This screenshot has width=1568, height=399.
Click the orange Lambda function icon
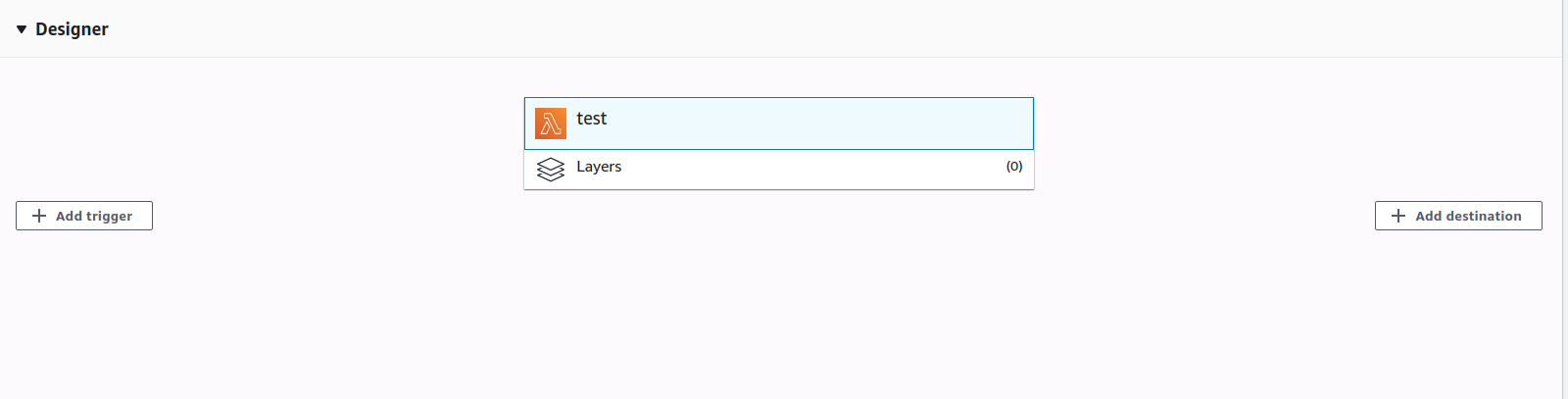pos(551,124)
